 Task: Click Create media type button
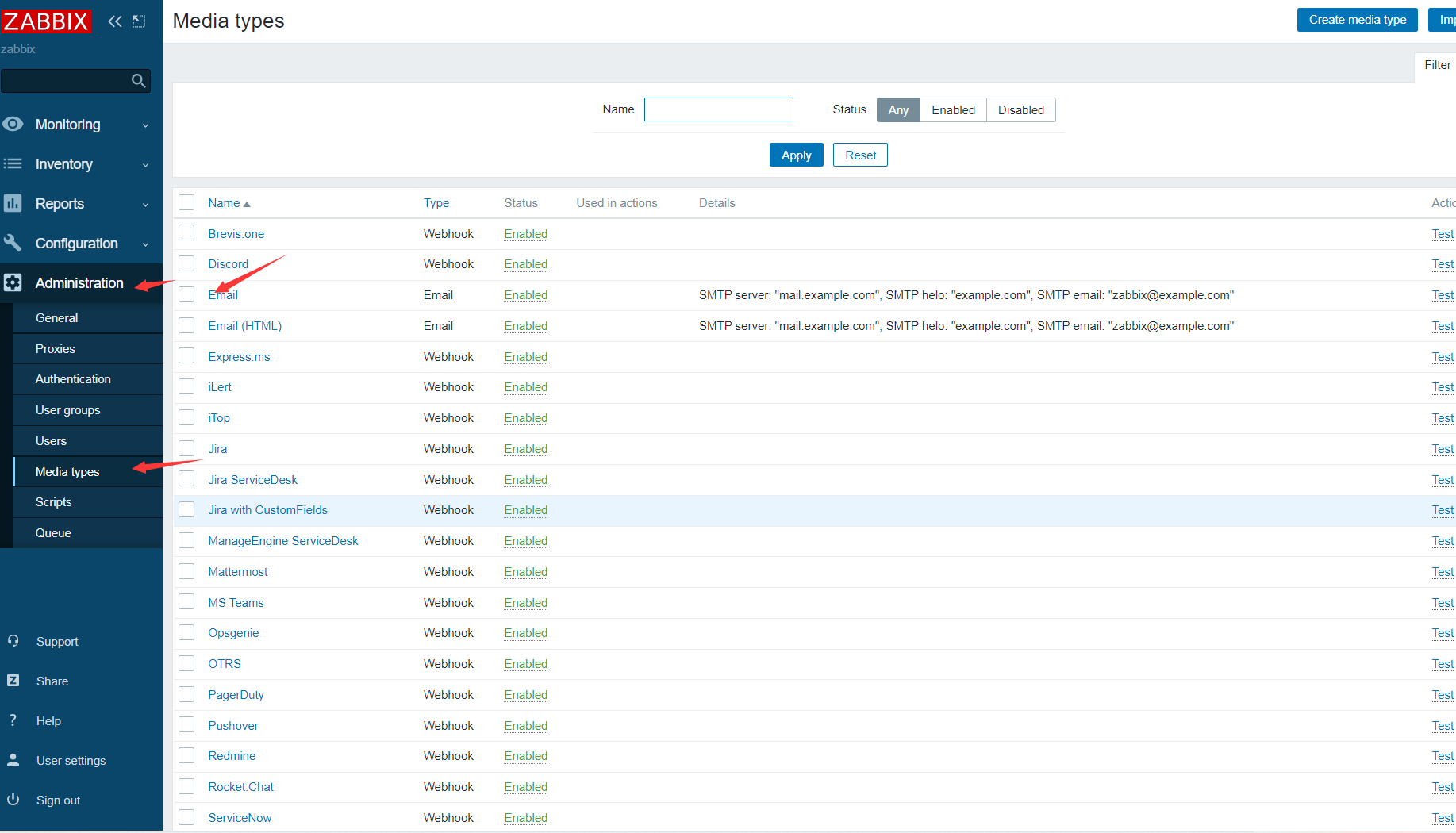point(1357,20)
